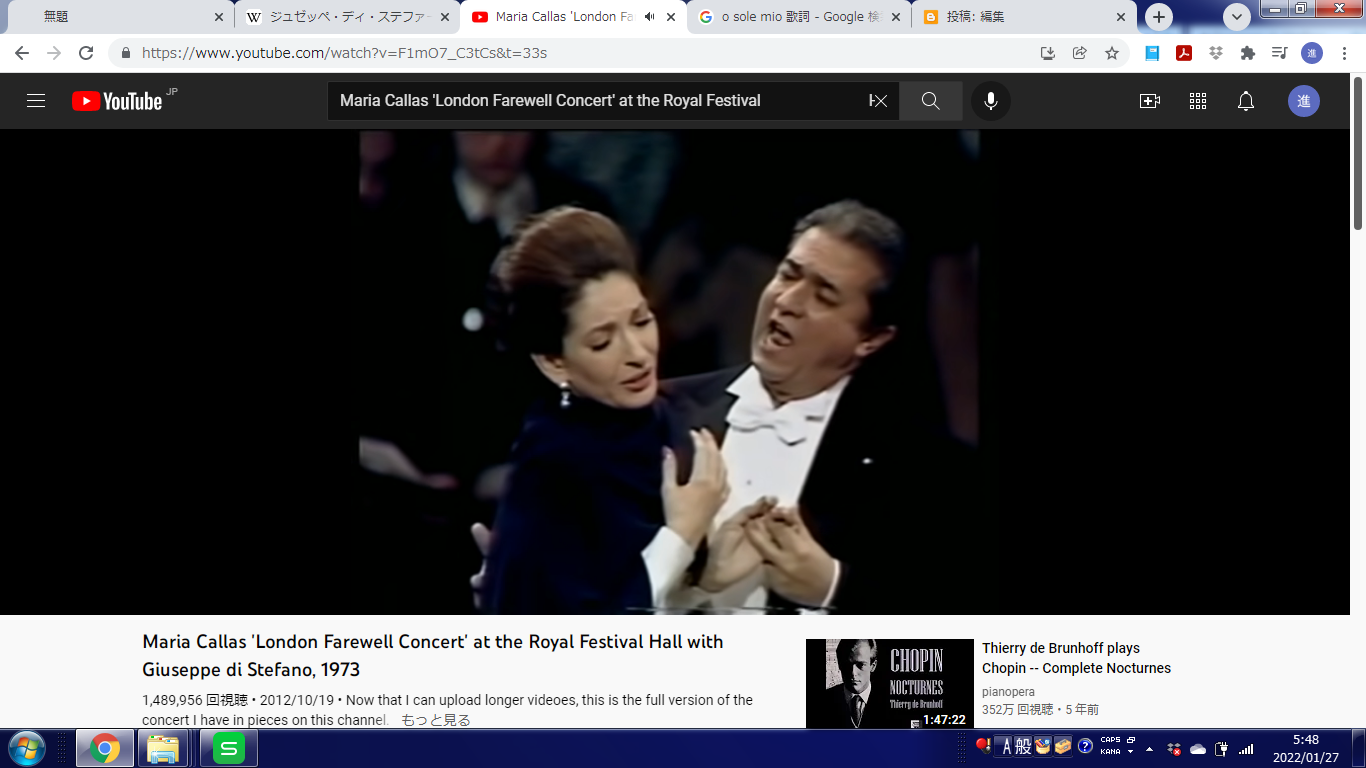This screenshot has height=768, width=1366.
Task: Open the OneDrive cloud tray icon
Action: coord(1198,748)
